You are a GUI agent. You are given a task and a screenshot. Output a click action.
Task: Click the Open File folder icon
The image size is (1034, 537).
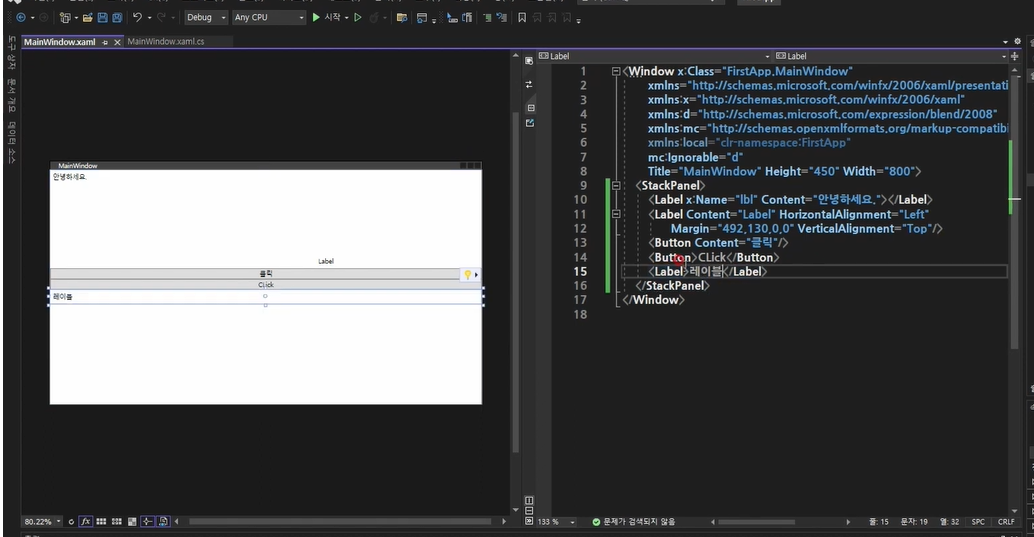(87, 18)
